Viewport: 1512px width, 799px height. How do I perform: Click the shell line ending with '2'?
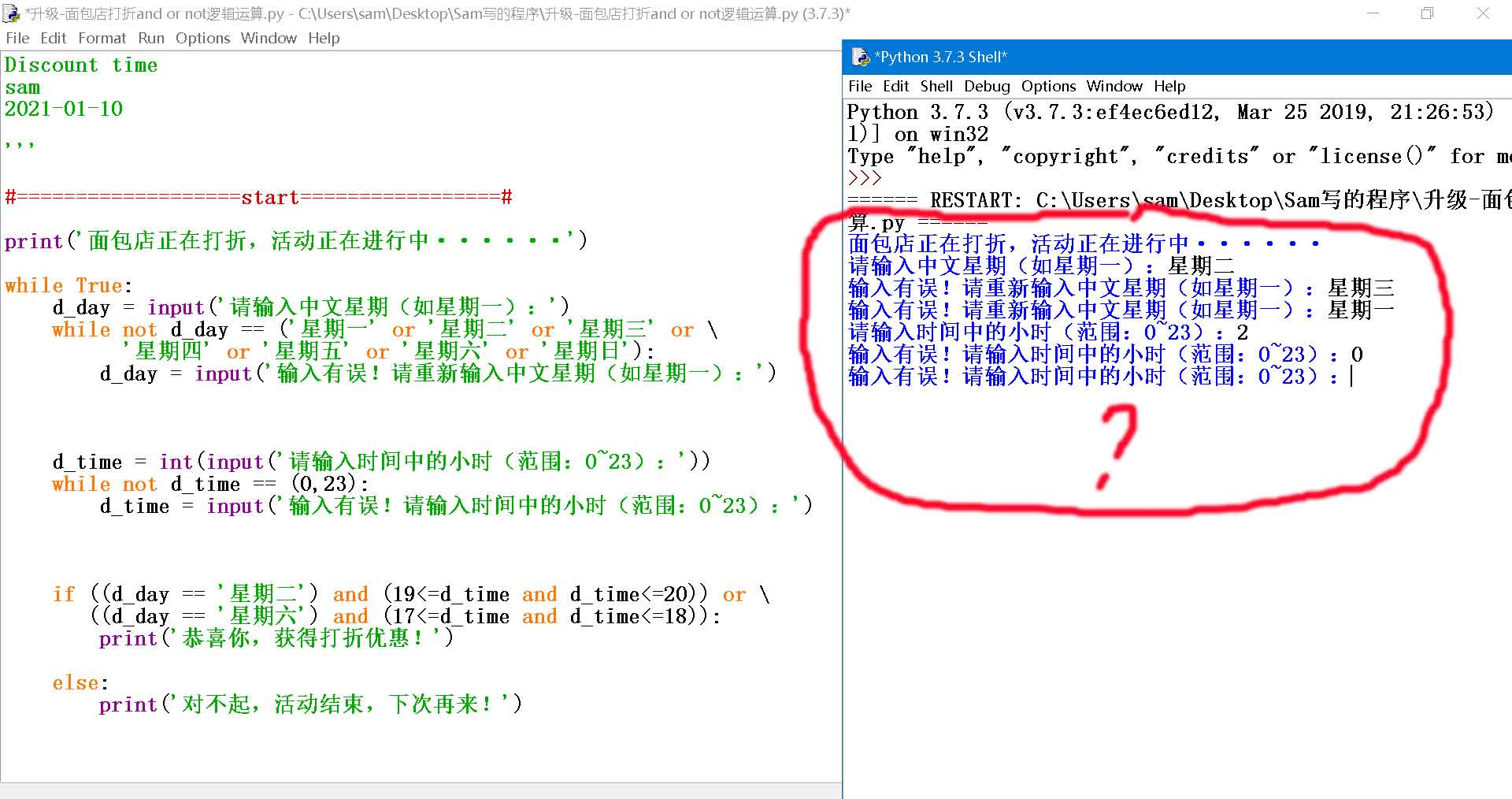(x=1048, y=333)
